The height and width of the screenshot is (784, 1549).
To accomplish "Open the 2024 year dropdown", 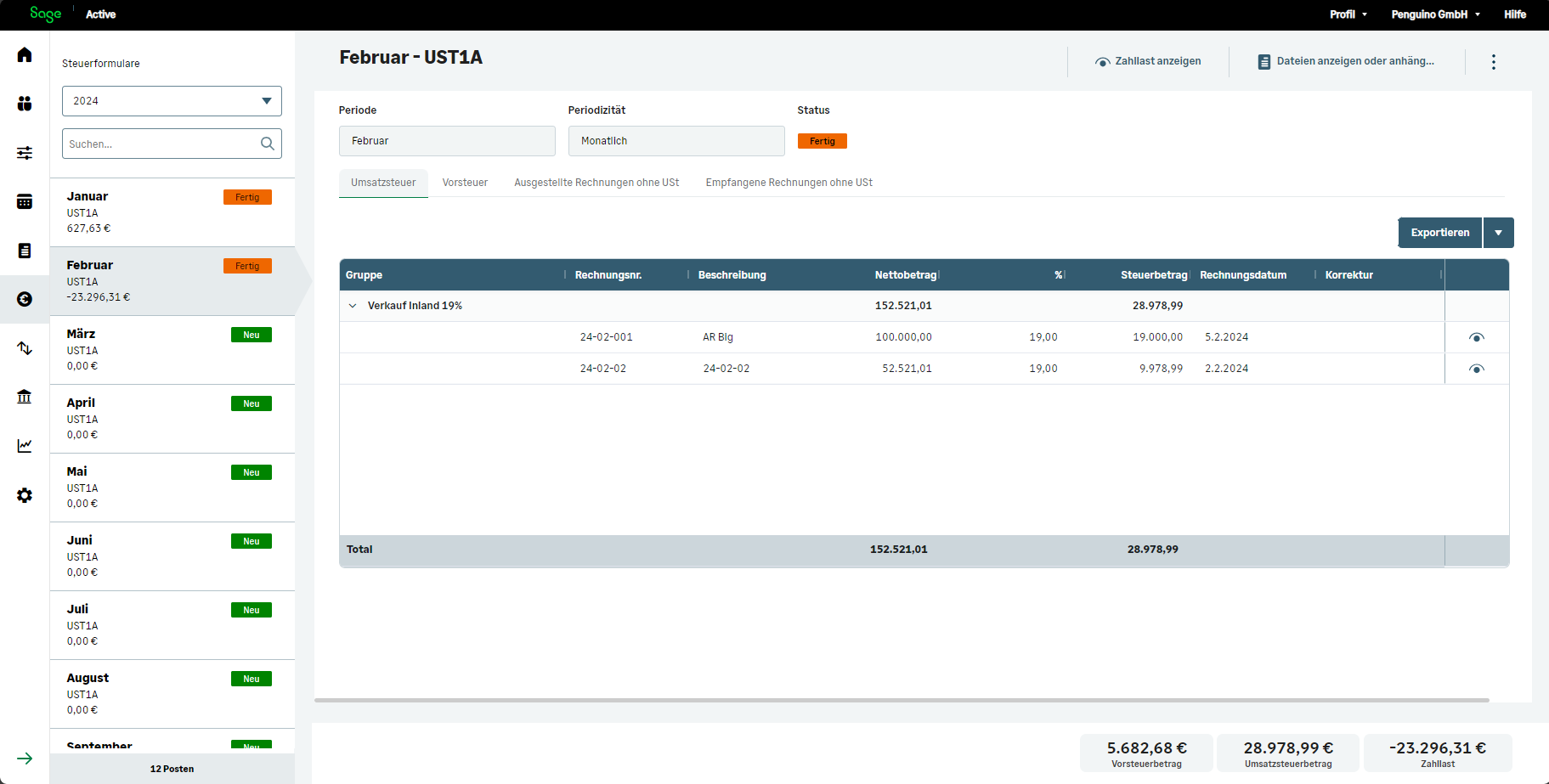I will 172,101.
